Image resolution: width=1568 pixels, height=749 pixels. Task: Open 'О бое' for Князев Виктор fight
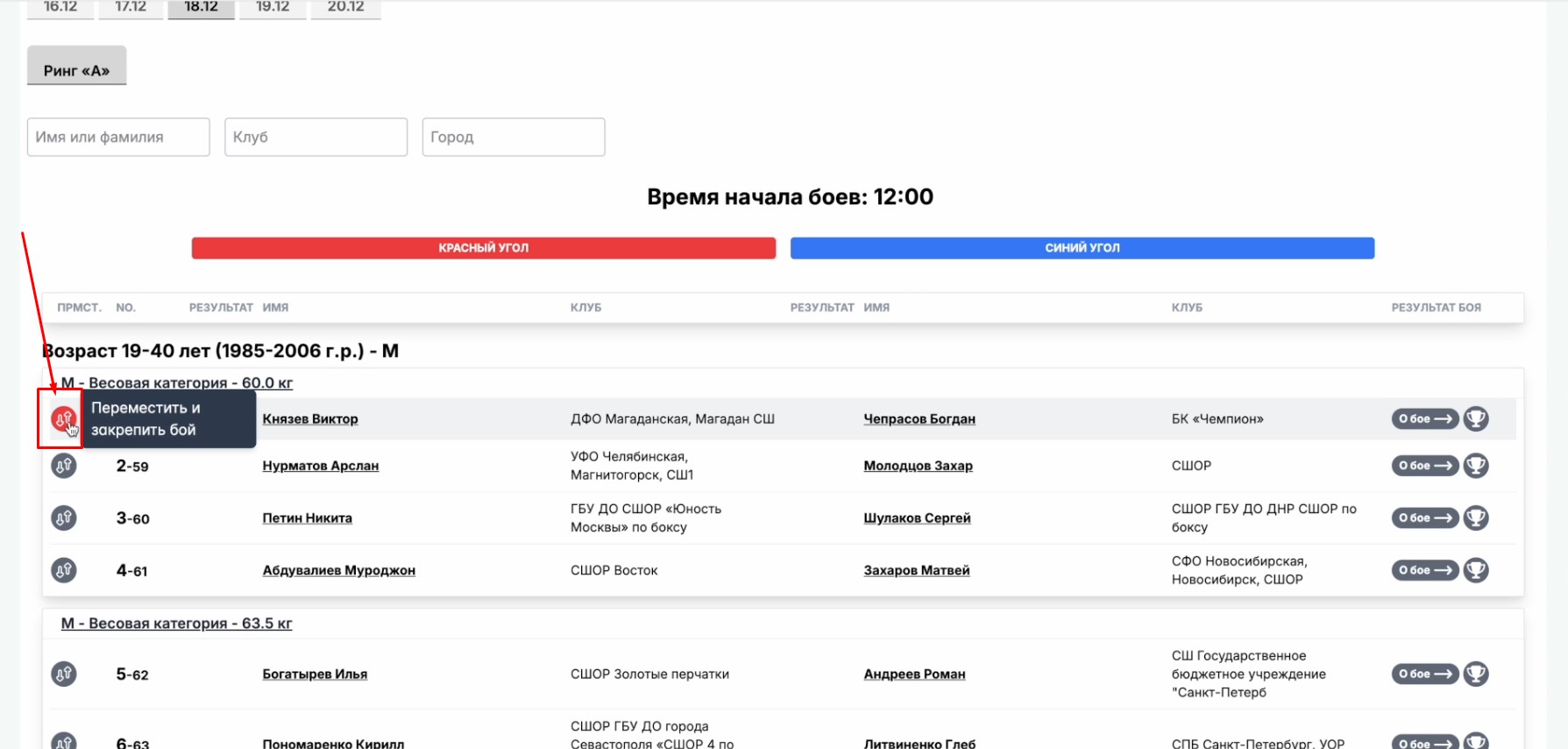pyautogui.click(x=1425, y=419)
